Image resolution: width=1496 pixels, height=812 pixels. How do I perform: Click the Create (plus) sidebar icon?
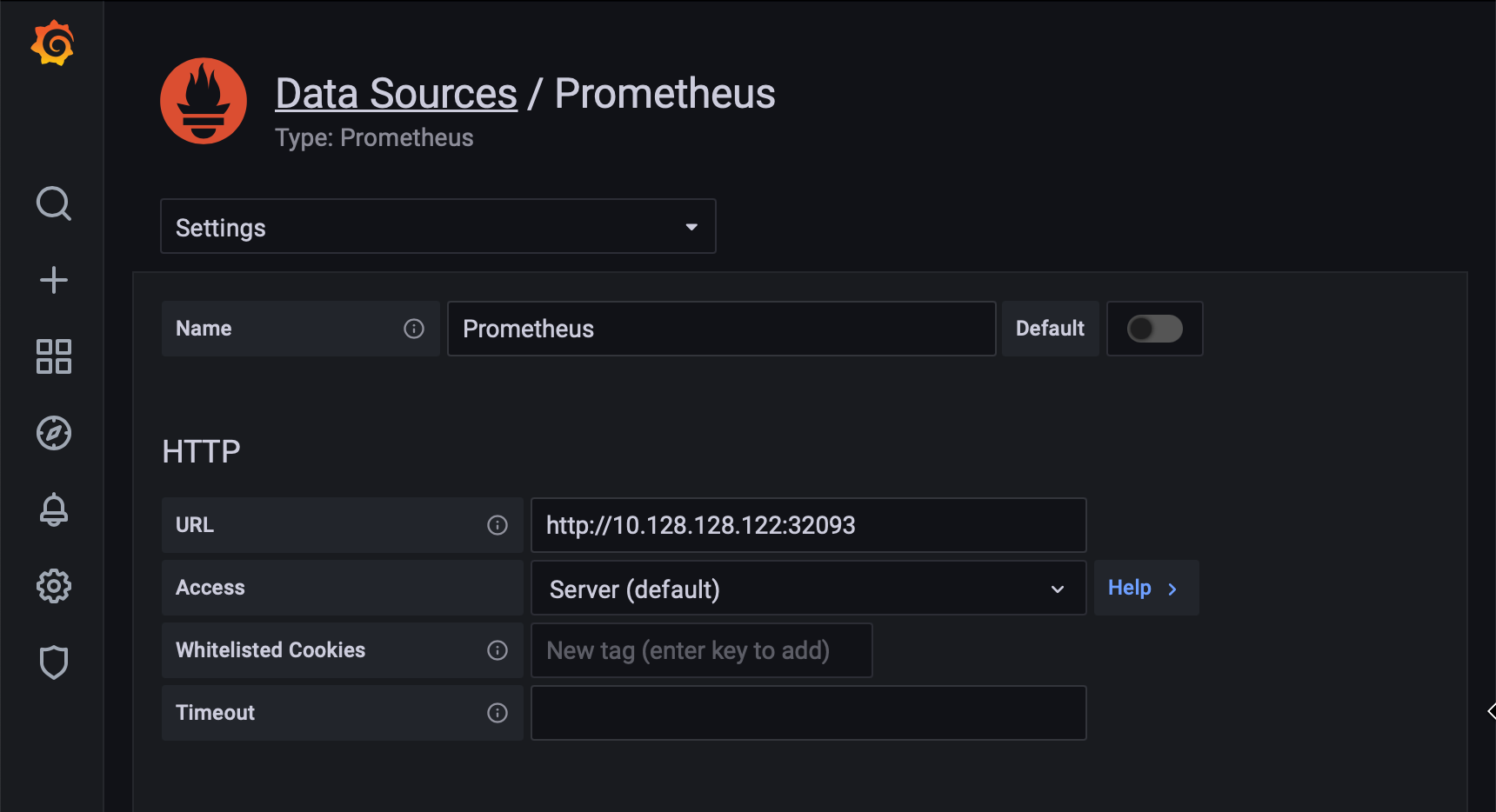pyautogui.click(x=53, y=280)
